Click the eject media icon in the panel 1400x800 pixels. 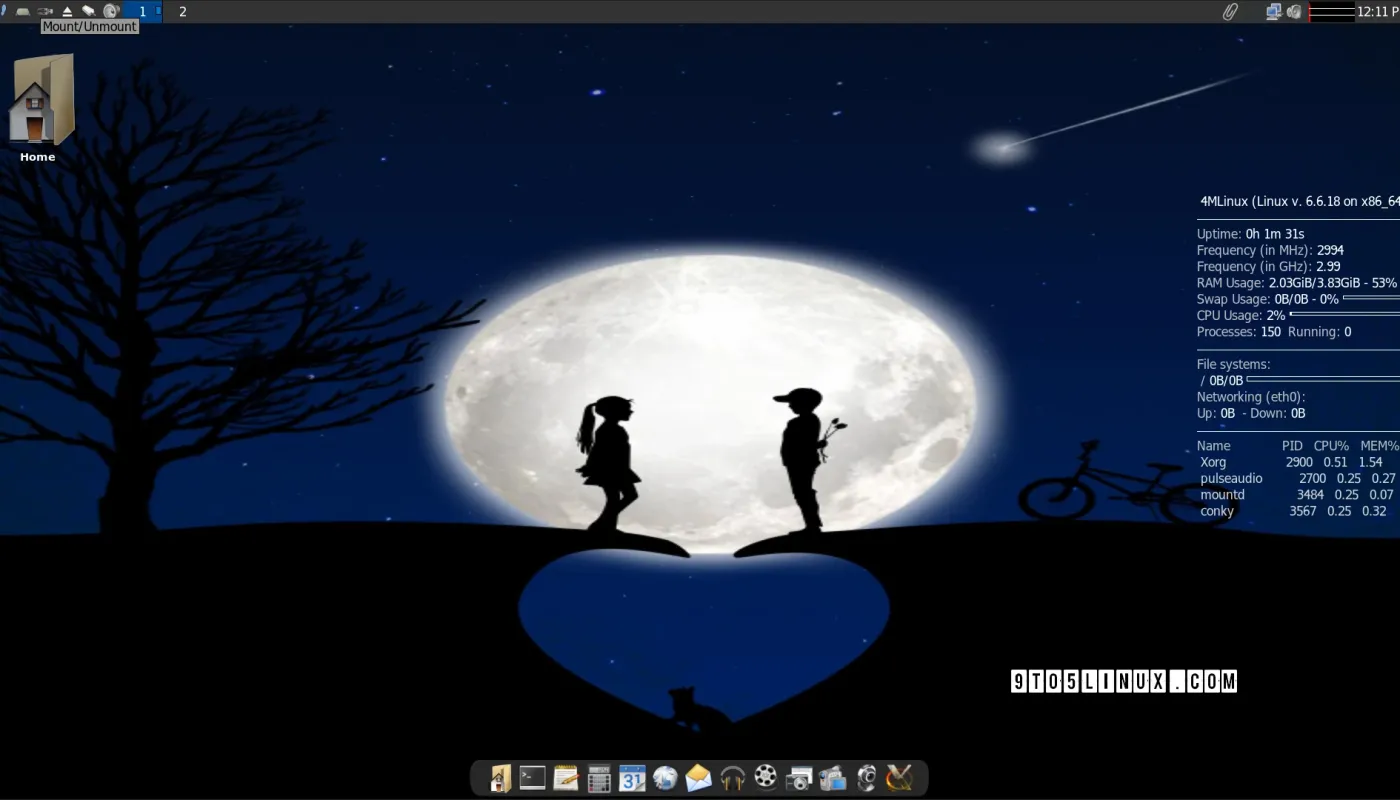pyautogui.click(x=67, y=11)
